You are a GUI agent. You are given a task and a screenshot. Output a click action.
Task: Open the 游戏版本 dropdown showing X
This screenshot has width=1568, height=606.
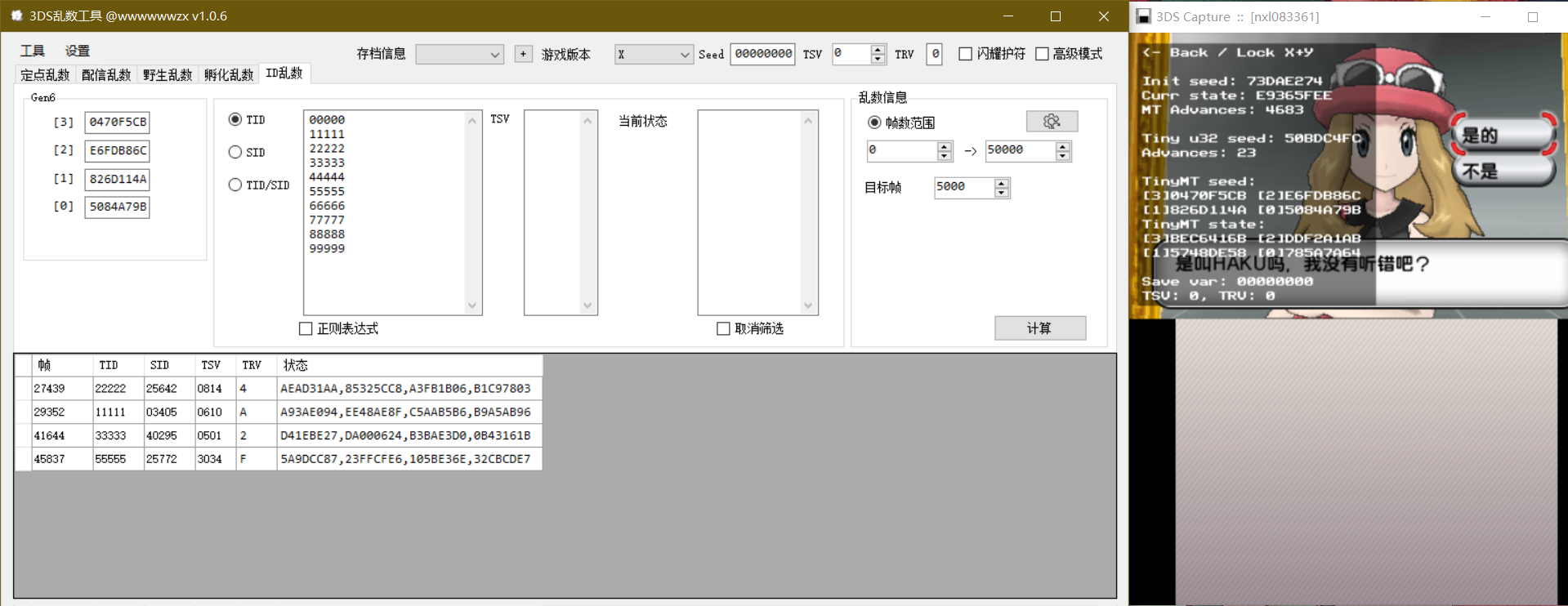pyautogui.click(x=654, y=54)
